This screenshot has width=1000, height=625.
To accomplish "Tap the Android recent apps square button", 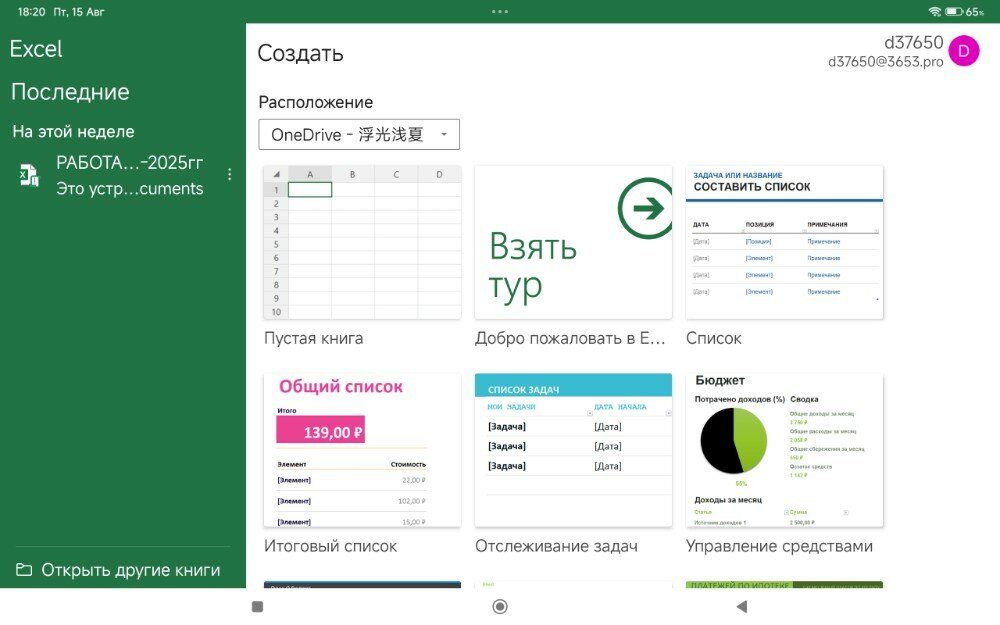I will [258, 607].
